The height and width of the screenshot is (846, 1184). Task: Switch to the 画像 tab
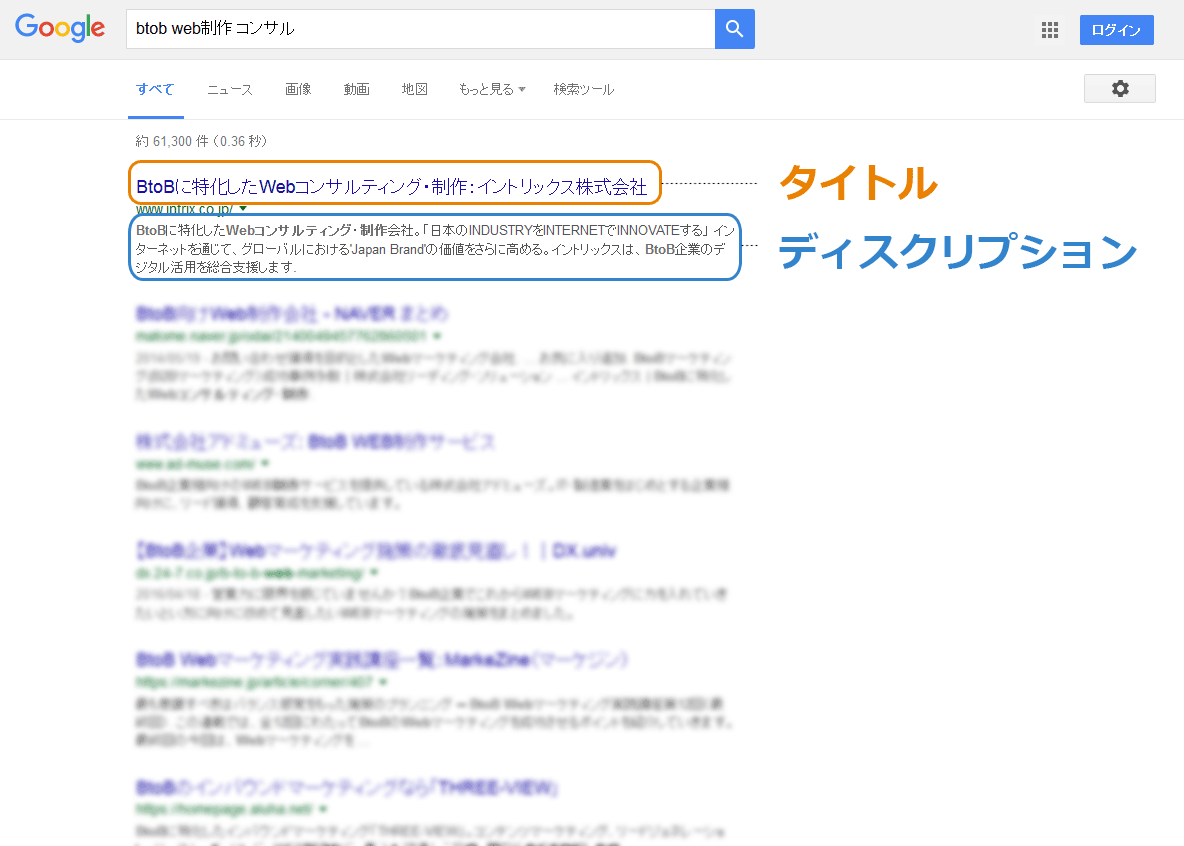coord(298,89)
